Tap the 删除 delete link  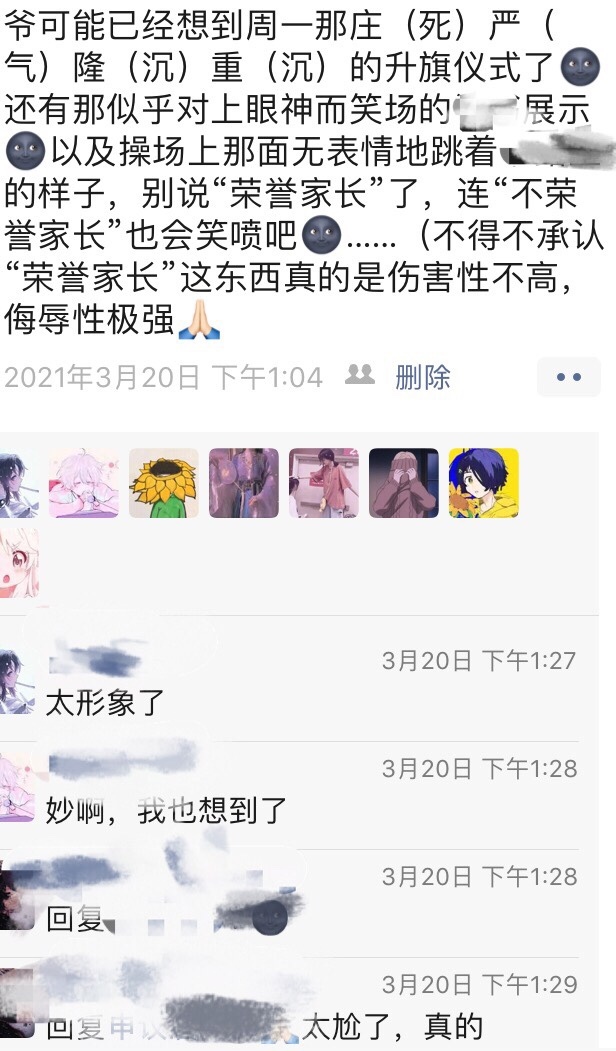click(422, 377)
